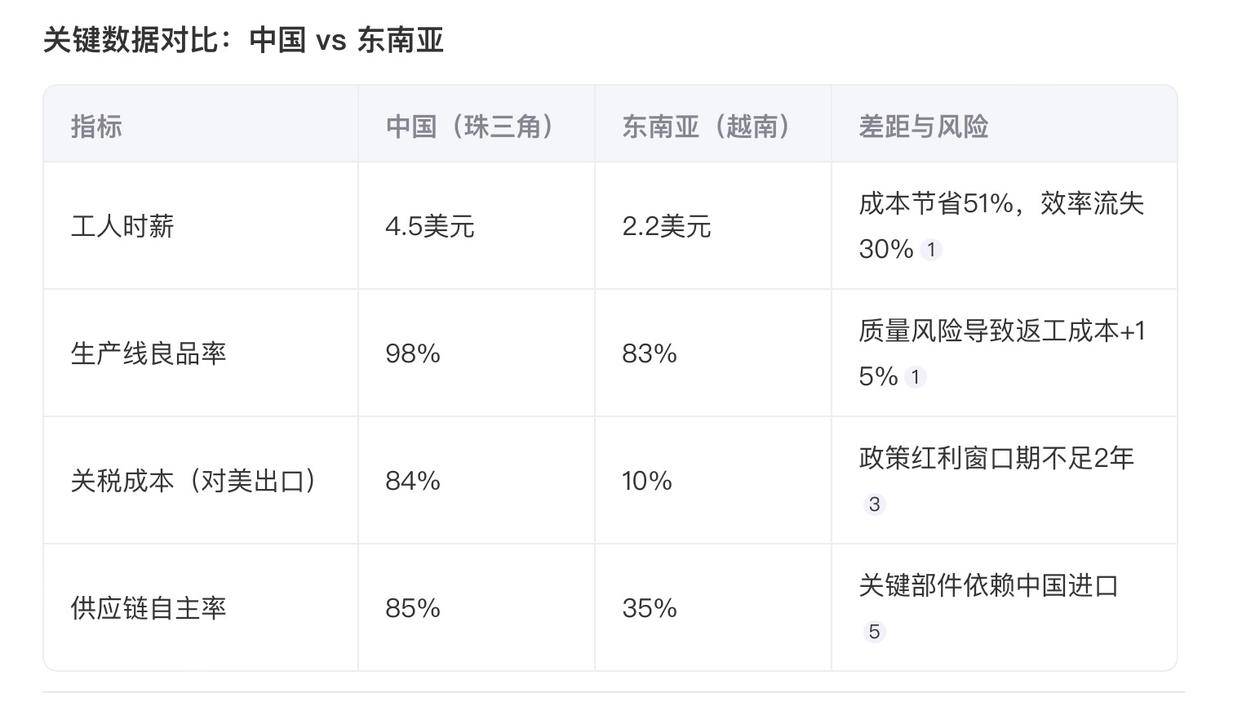Click the 东南亚（越南）column header

tap(707, 126)
